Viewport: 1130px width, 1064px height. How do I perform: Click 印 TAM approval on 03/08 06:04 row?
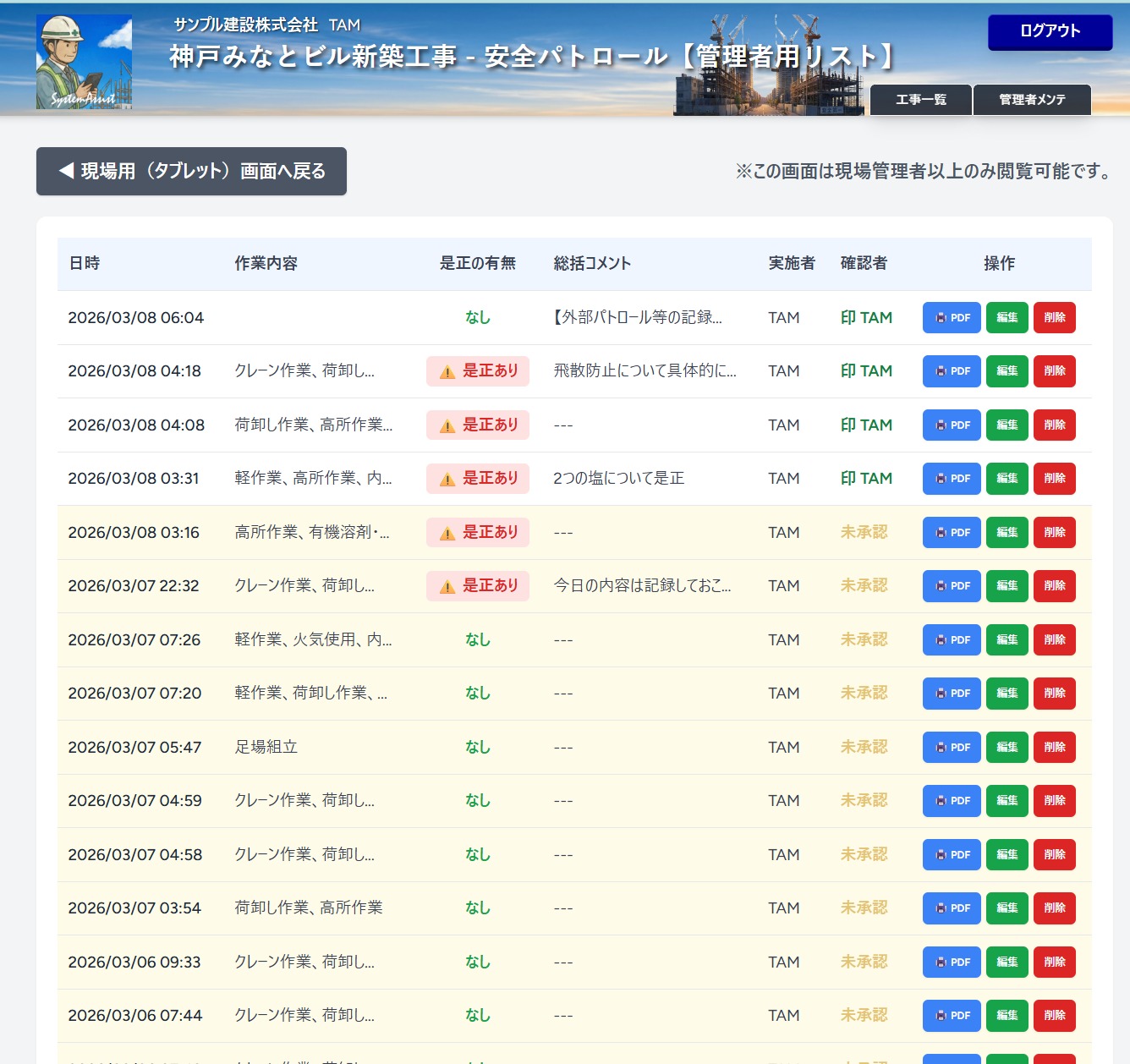point(866,317)
